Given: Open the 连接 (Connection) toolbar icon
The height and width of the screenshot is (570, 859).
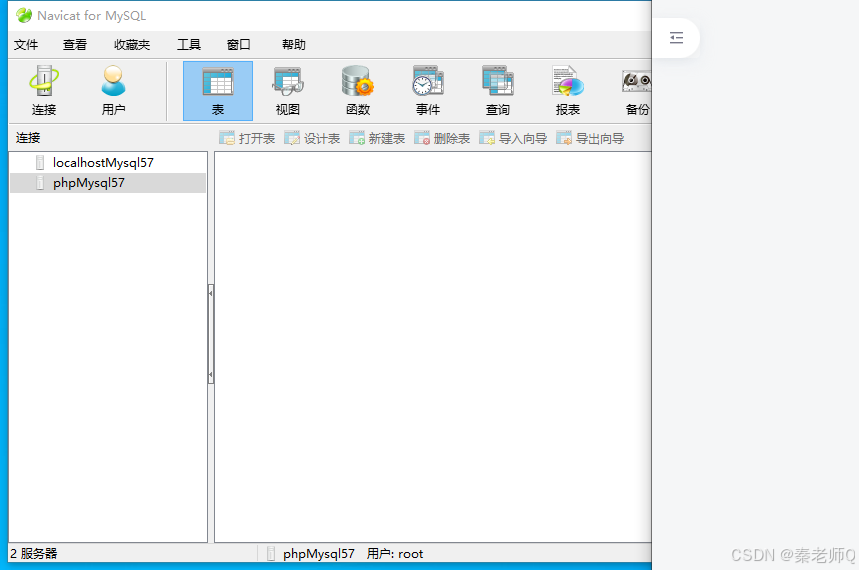Looking at the screenshot, I should pos(44,90).
